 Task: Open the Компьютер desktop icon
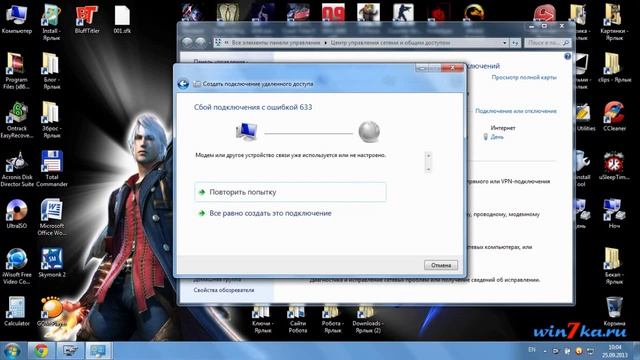(16, 19)
